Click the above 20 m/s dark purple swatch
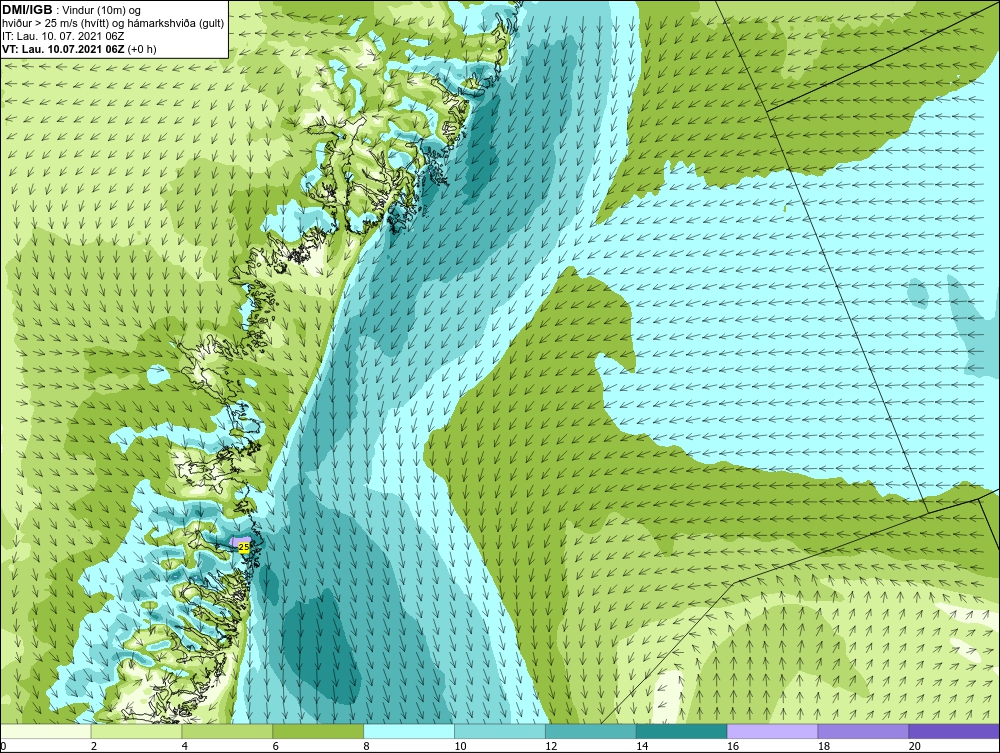This screenshot has height=753, width=1000. [954, 731]
